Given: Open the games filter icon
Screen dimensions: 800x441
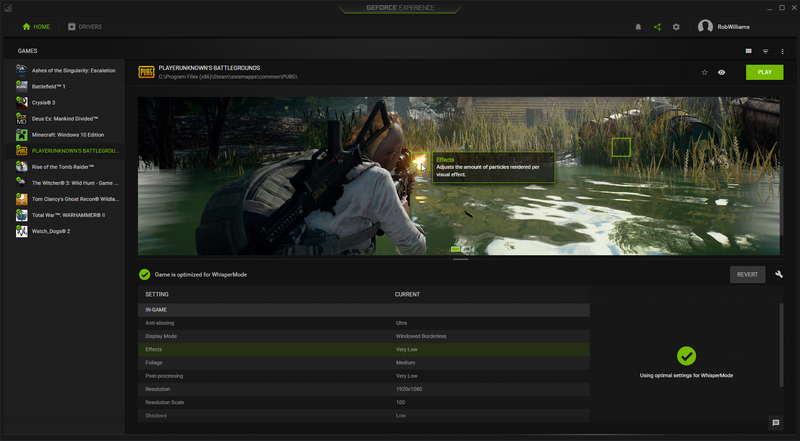Looking at the screenshot, I should coord(765,51).
